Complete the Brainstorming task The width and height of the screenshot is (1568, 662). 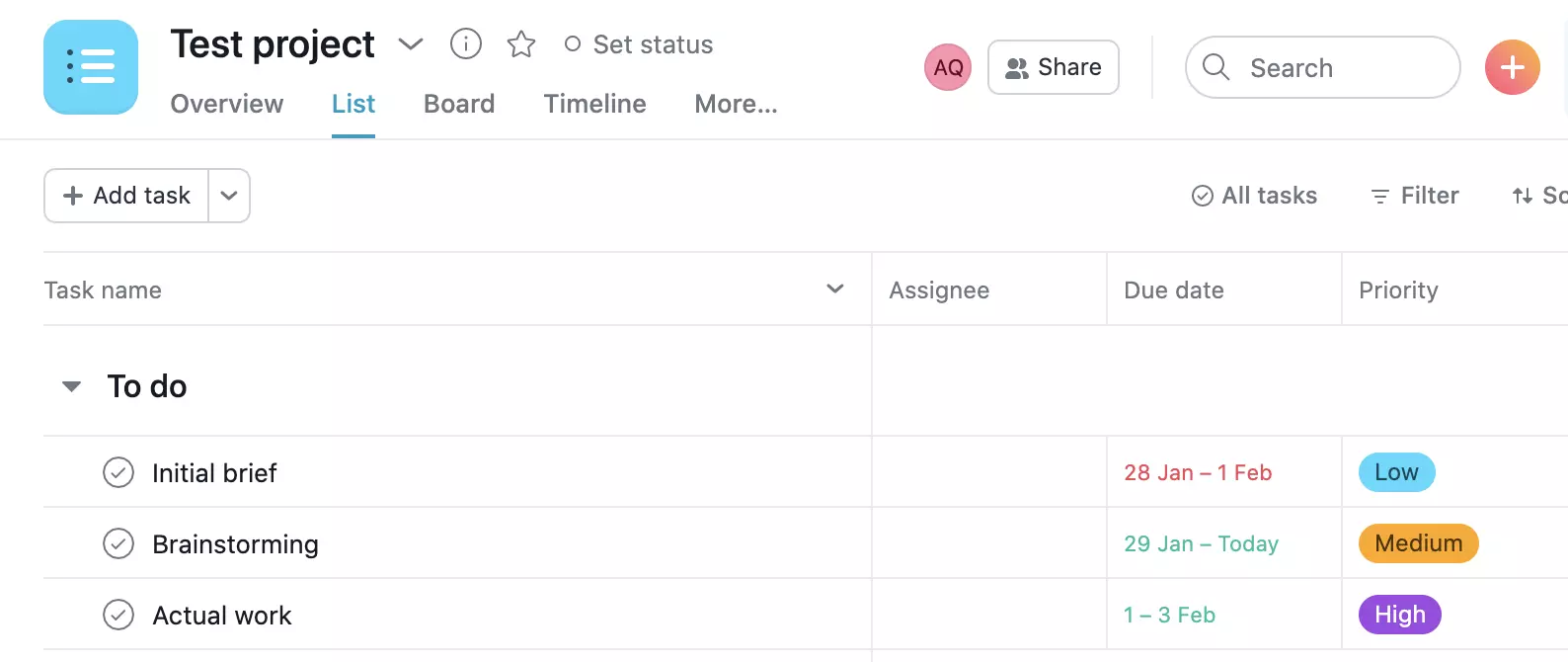118,543
